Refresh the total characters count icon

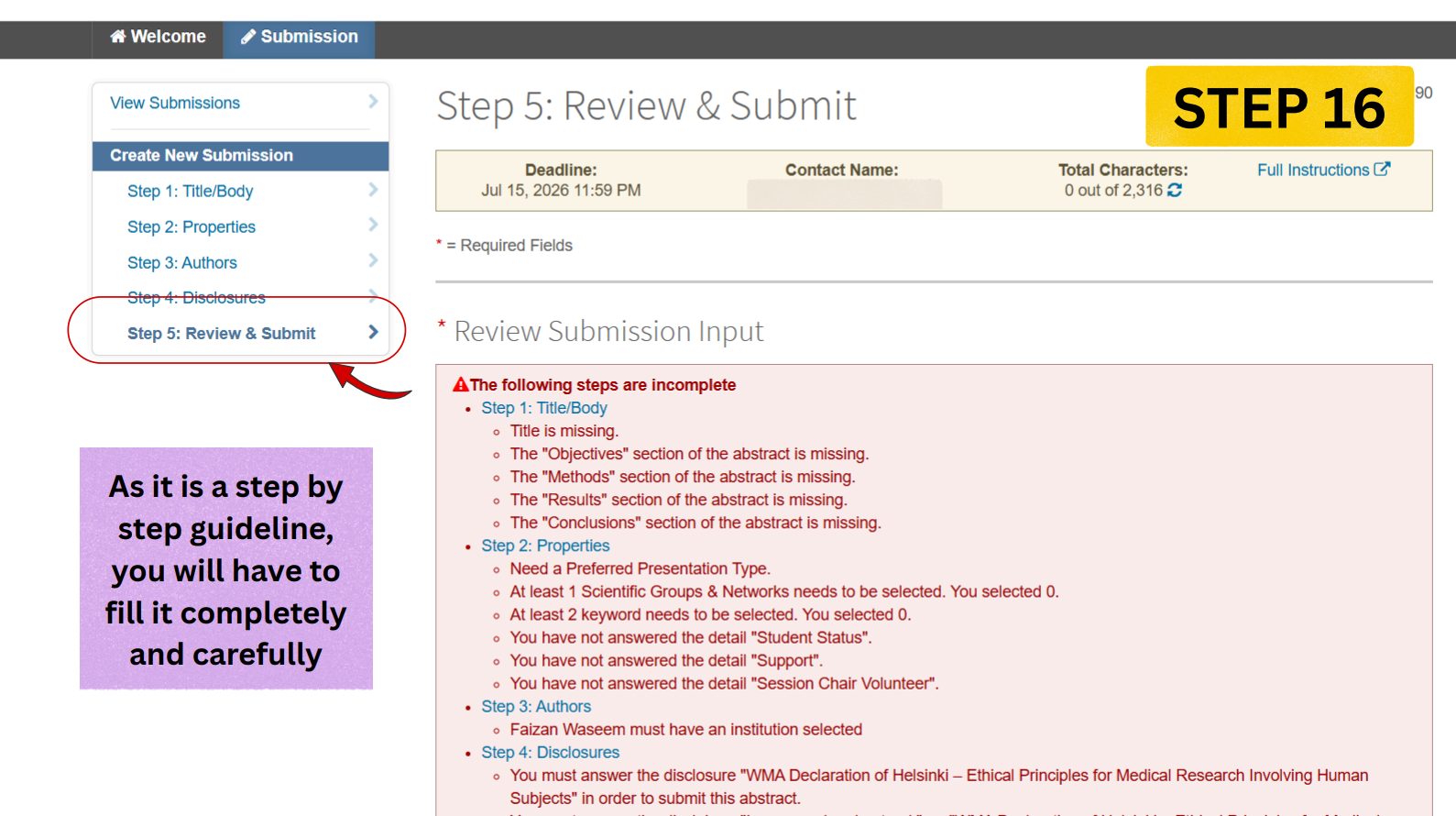1175,190
